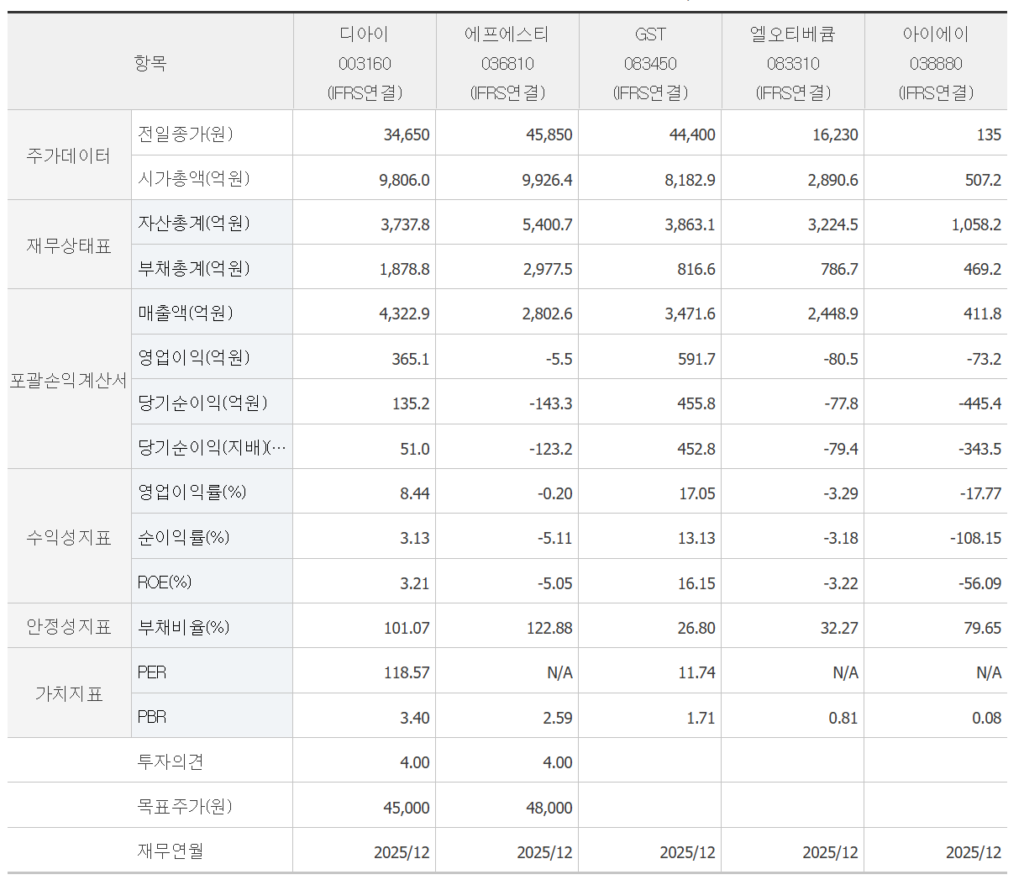This screenshot has width=1024, height=880.
Task: Click the 3,737.8 total assets value
Action: 405,225
